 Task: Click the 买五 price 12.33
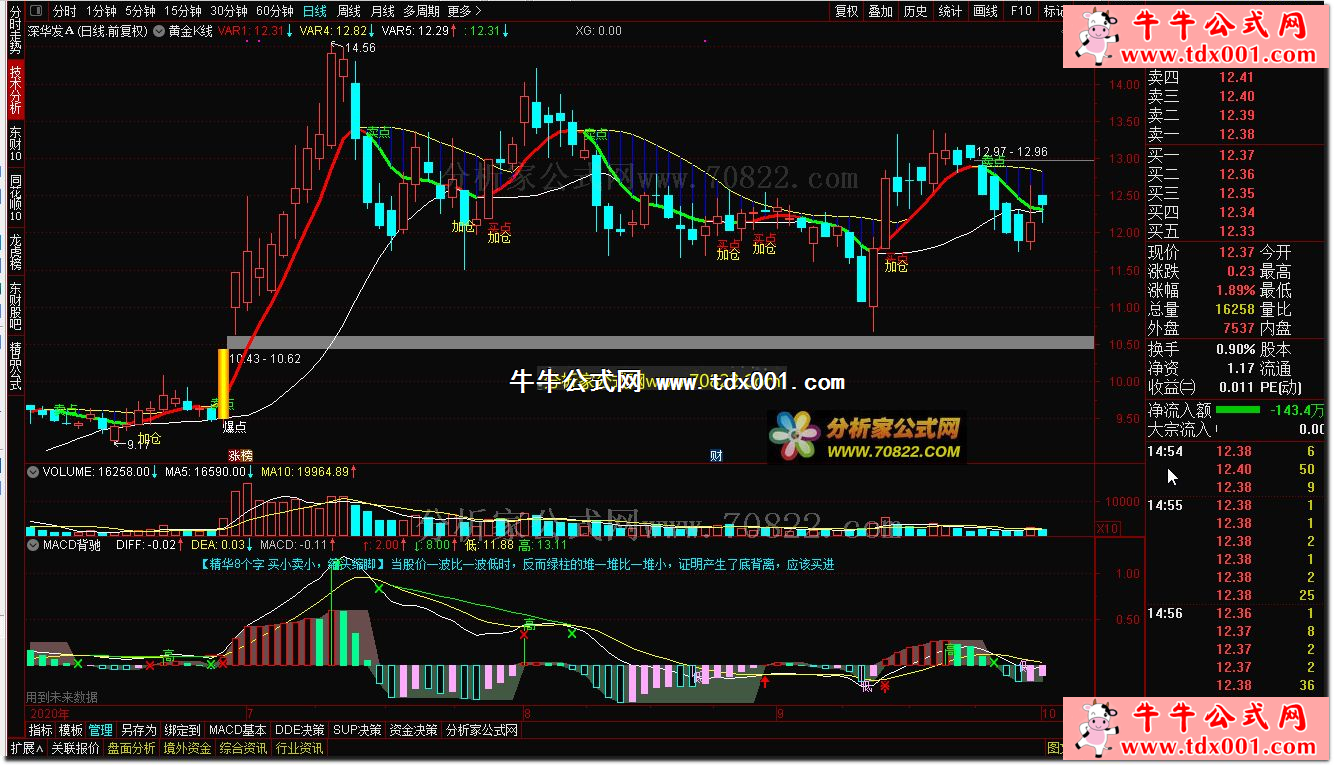point(1235,231)
